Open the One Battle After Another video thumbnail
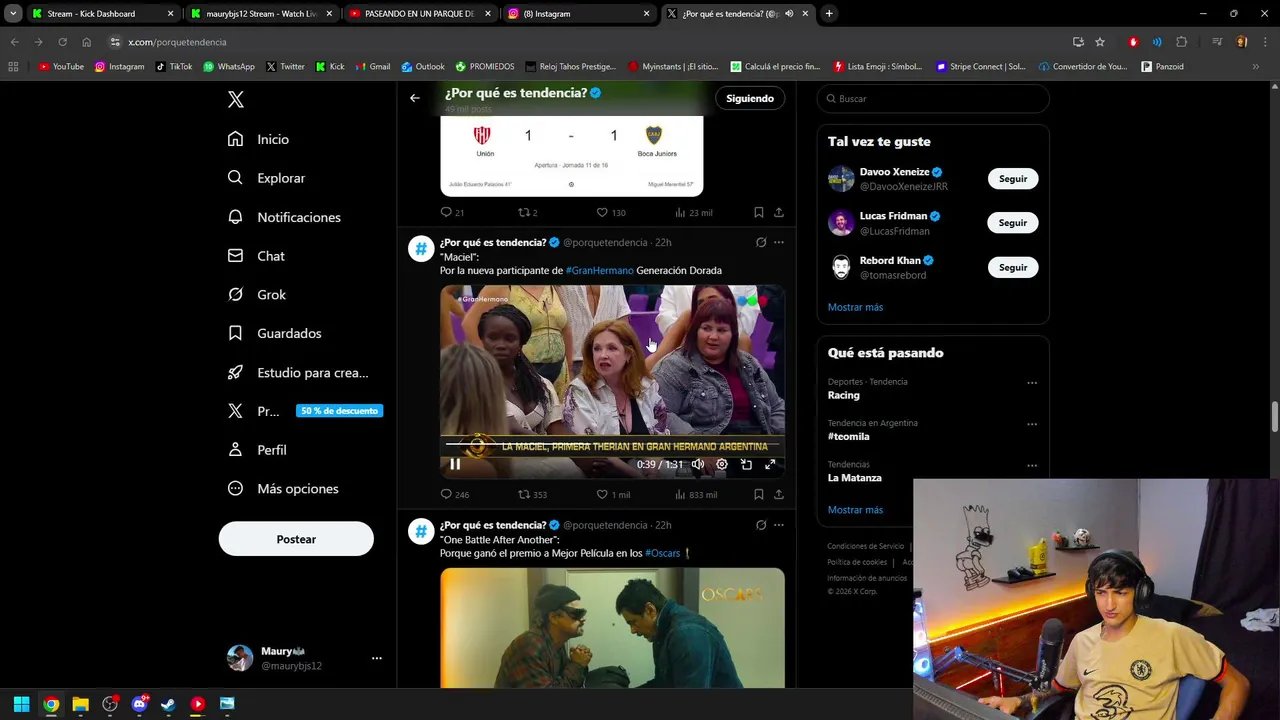Viewport: 1280px width, 720px height. tap(612, 627)
